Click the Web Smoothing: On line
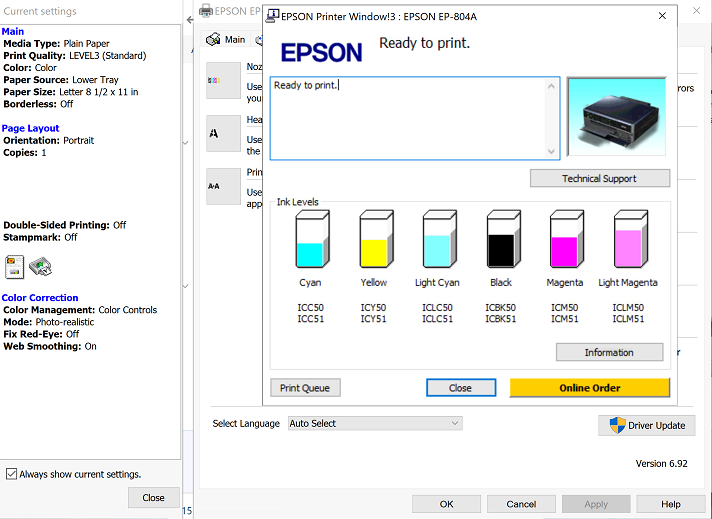 point(50,346)
